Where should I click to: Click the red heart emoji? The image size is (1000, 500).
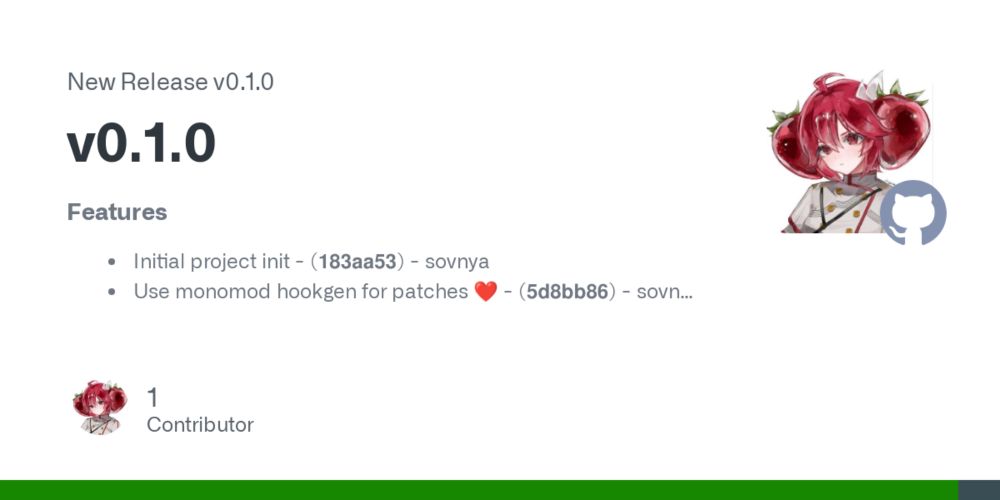485,292
